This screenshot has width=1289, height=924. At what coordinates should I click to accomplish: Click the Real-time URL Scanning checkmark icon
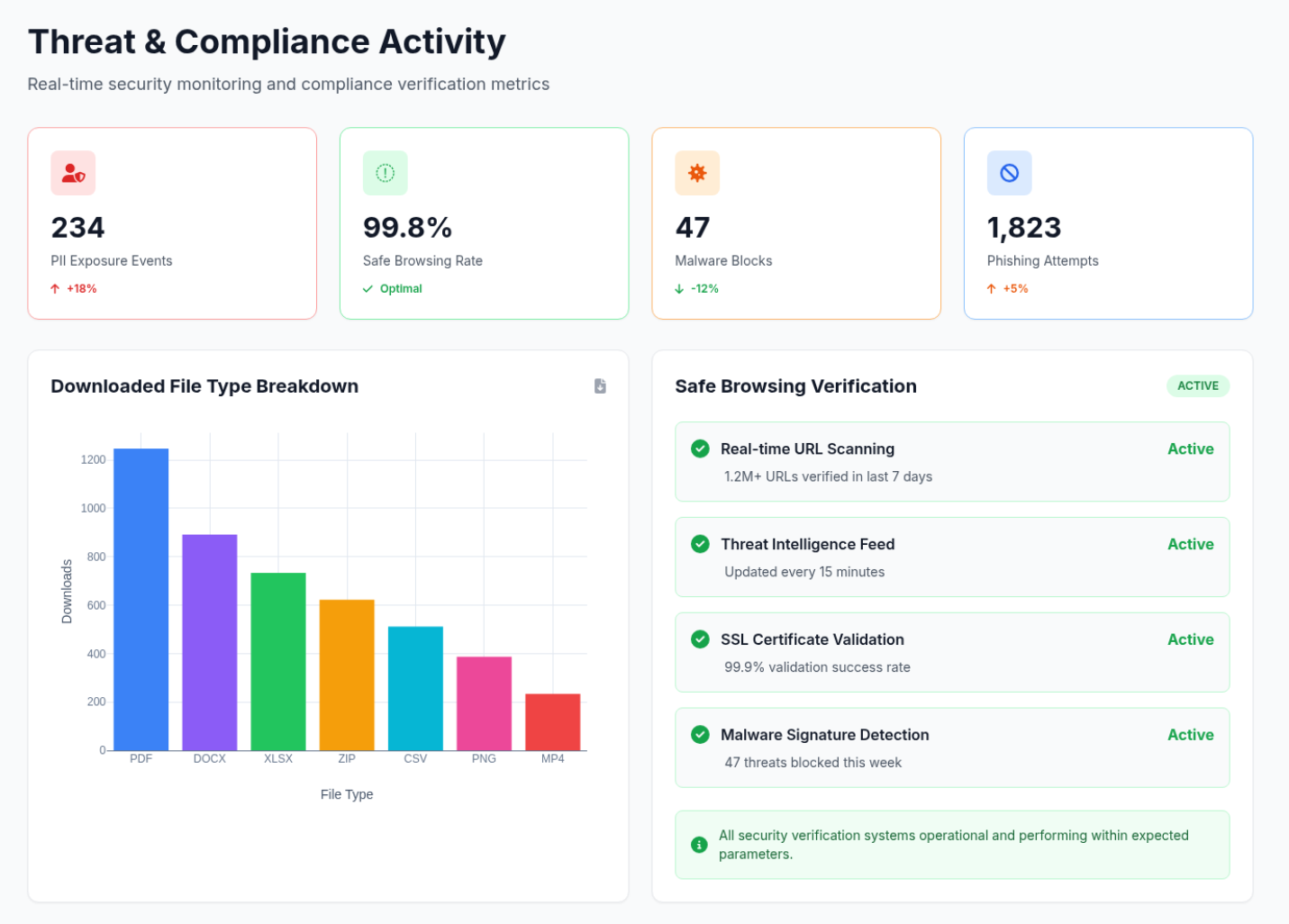pyautogui.click(x=700, y=448)
